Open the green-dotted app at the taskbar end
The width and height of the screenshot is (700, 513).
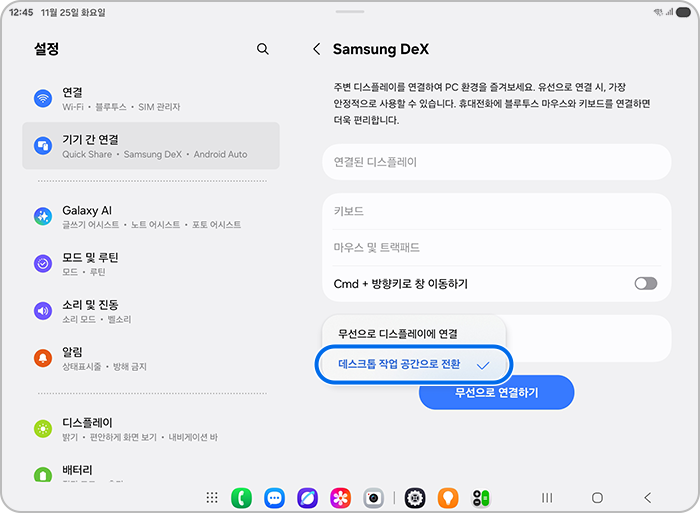[x=481, y=498]
